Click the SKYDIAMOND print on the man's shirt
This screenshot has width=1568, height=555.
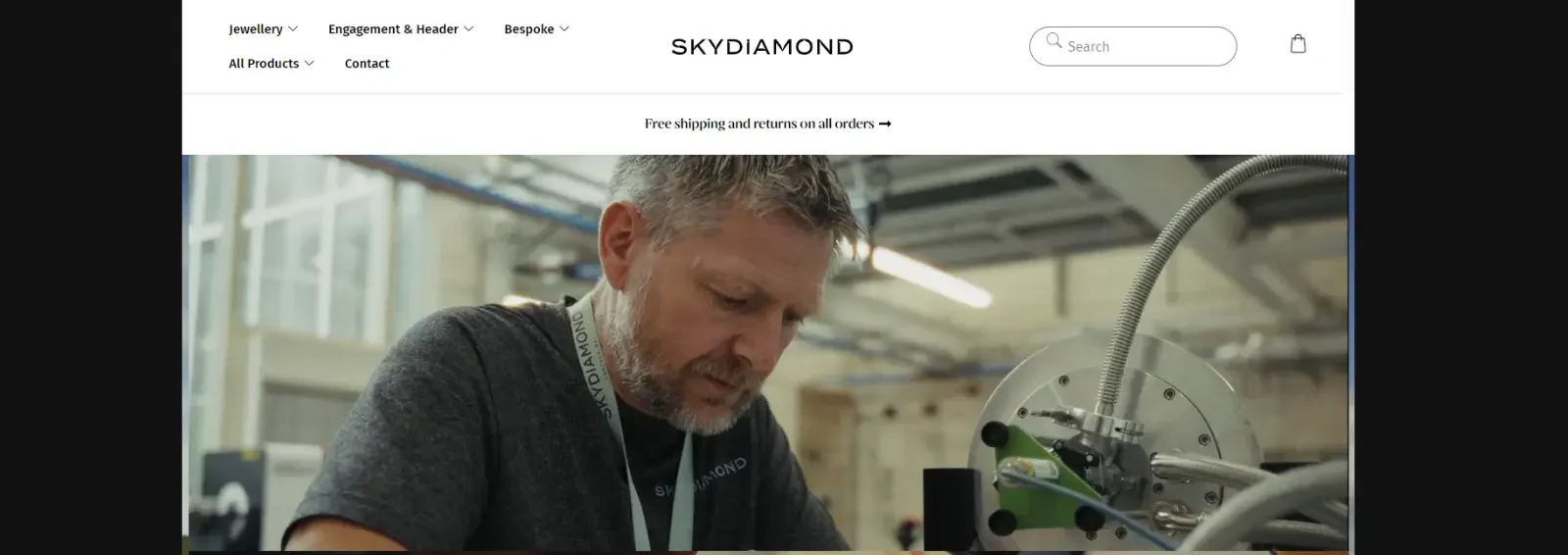(x=701, y=477)
